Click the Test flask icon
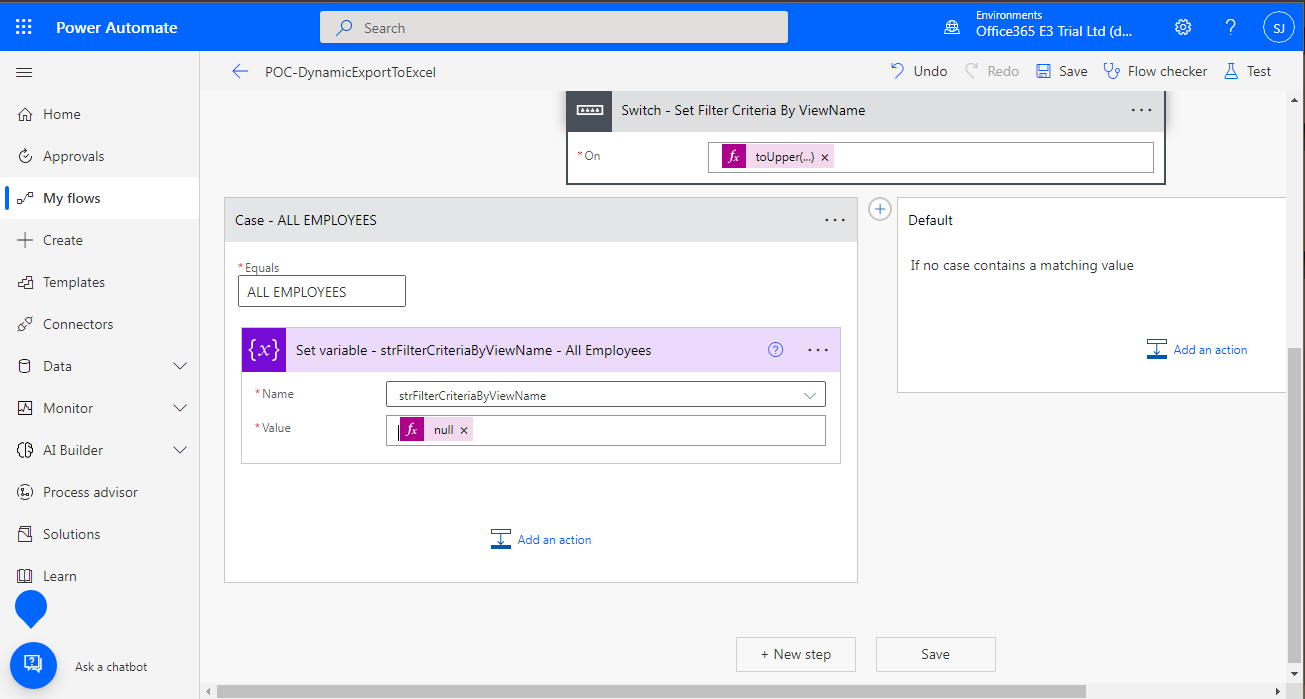The width and height of the screenshot is (1305, 699). tap(1230, 71)
